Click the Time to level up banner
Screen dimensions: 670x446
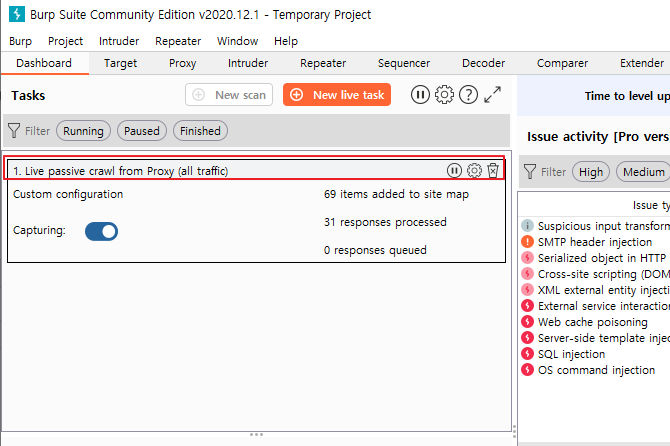(x=594, y=96)
